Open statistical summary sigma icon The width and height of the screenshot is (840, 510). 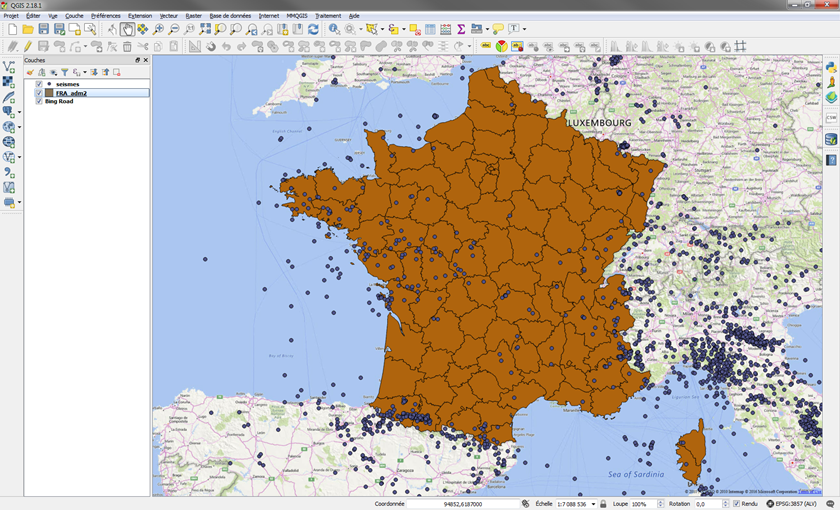click(461, 30)
